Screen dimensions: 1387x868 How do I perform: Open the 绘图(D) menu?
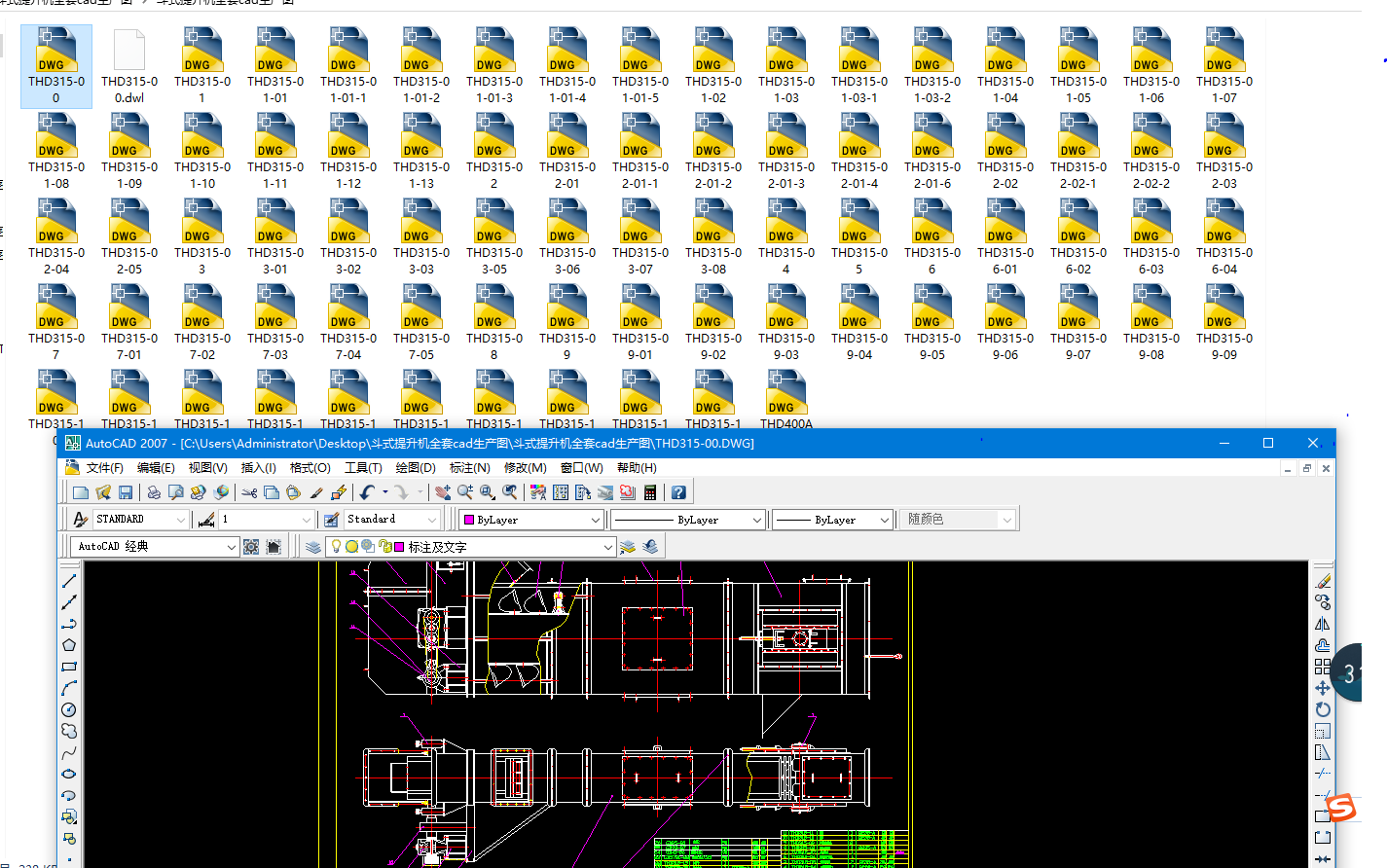tap(416, 468)
